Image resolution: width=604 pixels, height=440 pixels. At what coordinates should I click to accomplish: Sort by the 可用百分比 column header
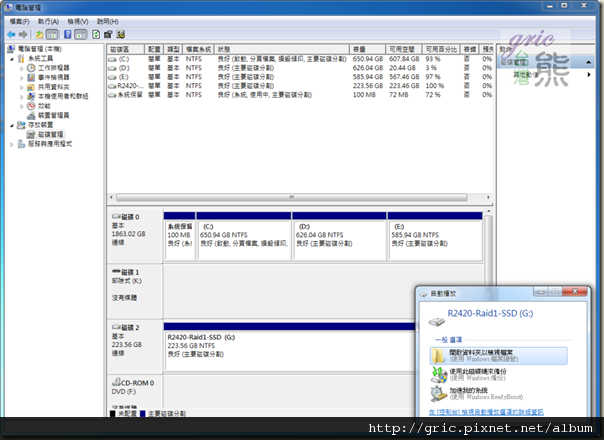point(441,49)
